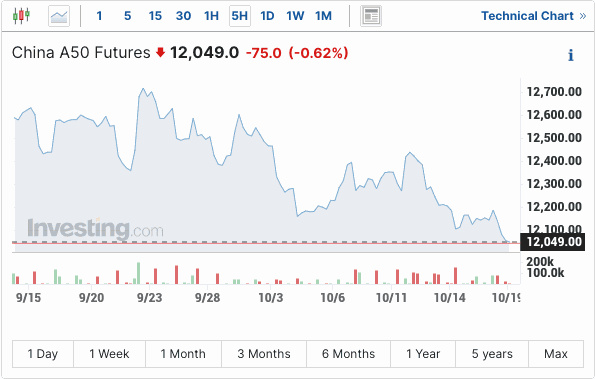
Task: Set range to 1 Month
Action: click(x=183, y=354)
